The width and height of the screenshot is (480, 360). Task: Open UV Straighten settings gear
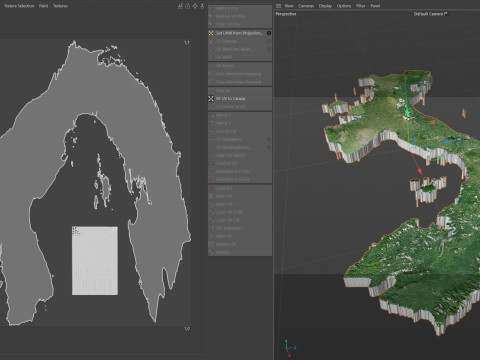pyautogui.click(x=269, y=139)
